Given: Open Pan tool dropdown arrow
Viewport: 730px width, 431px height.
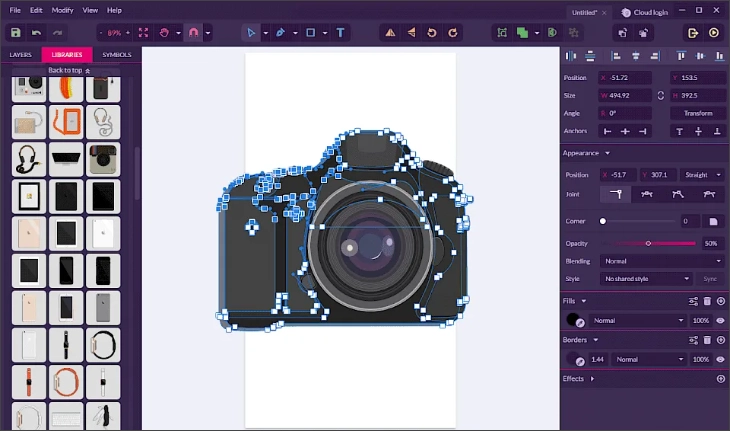Looking at the screenshot, I should coord(178,33).
